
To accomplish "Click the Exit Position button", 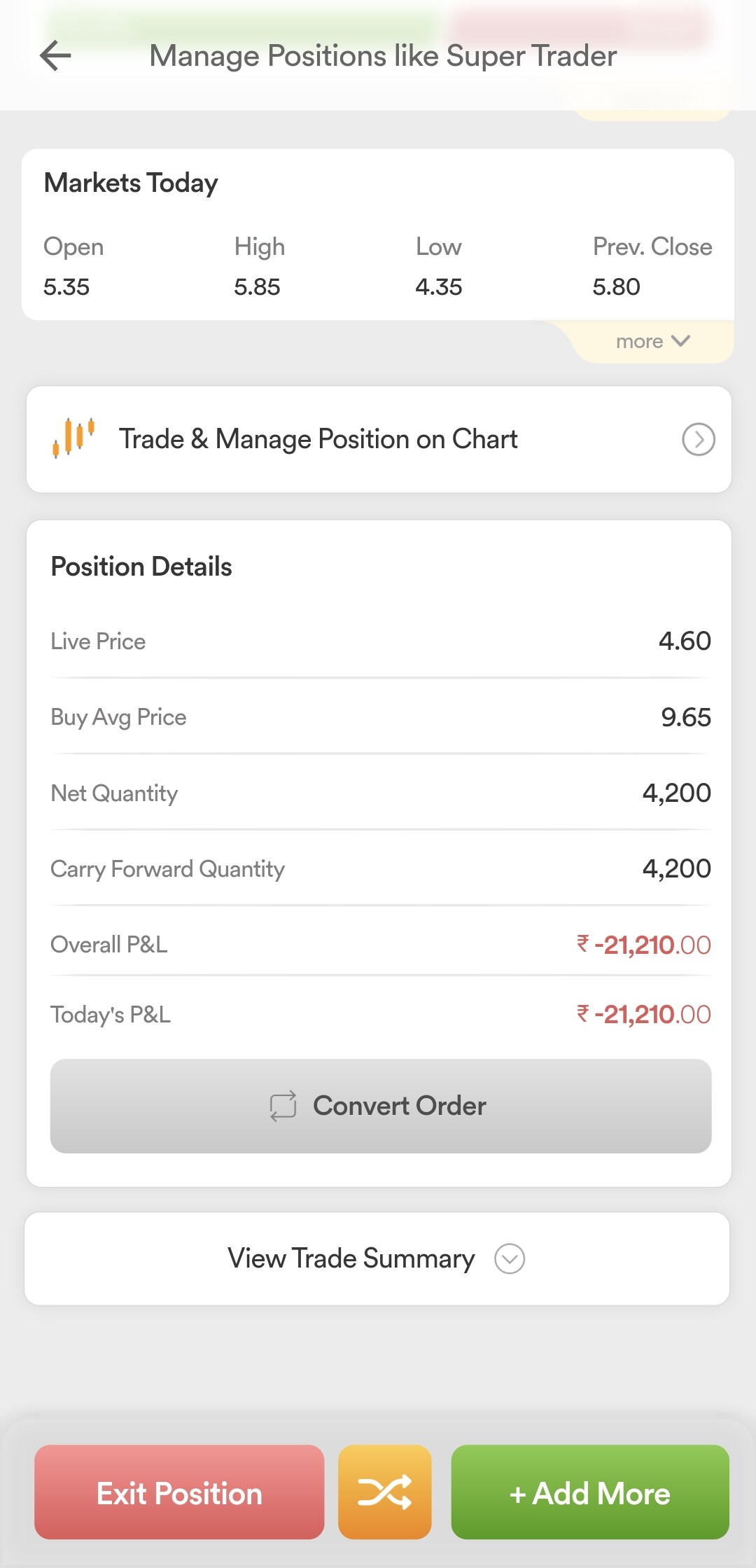I will (179, 1492).
